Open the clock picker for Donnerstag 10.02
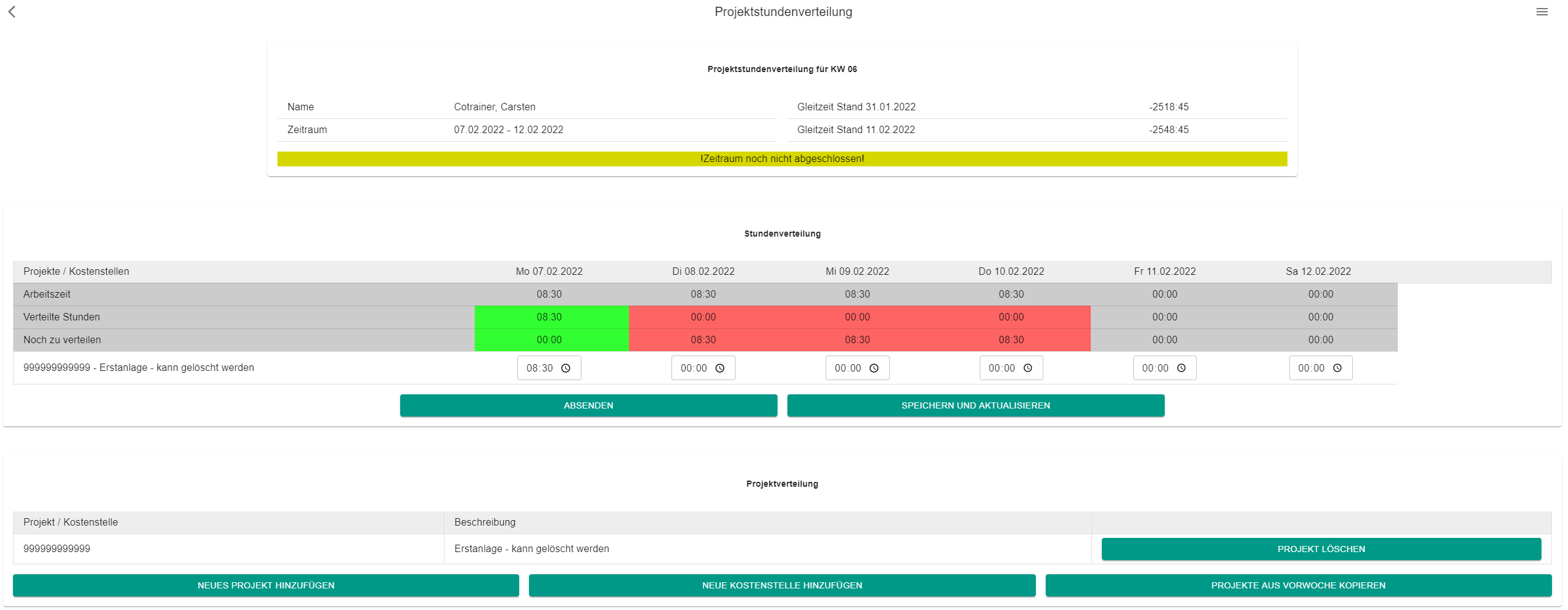The height and width of the screenshot is (610, 1568). [x=1028, y=368]
